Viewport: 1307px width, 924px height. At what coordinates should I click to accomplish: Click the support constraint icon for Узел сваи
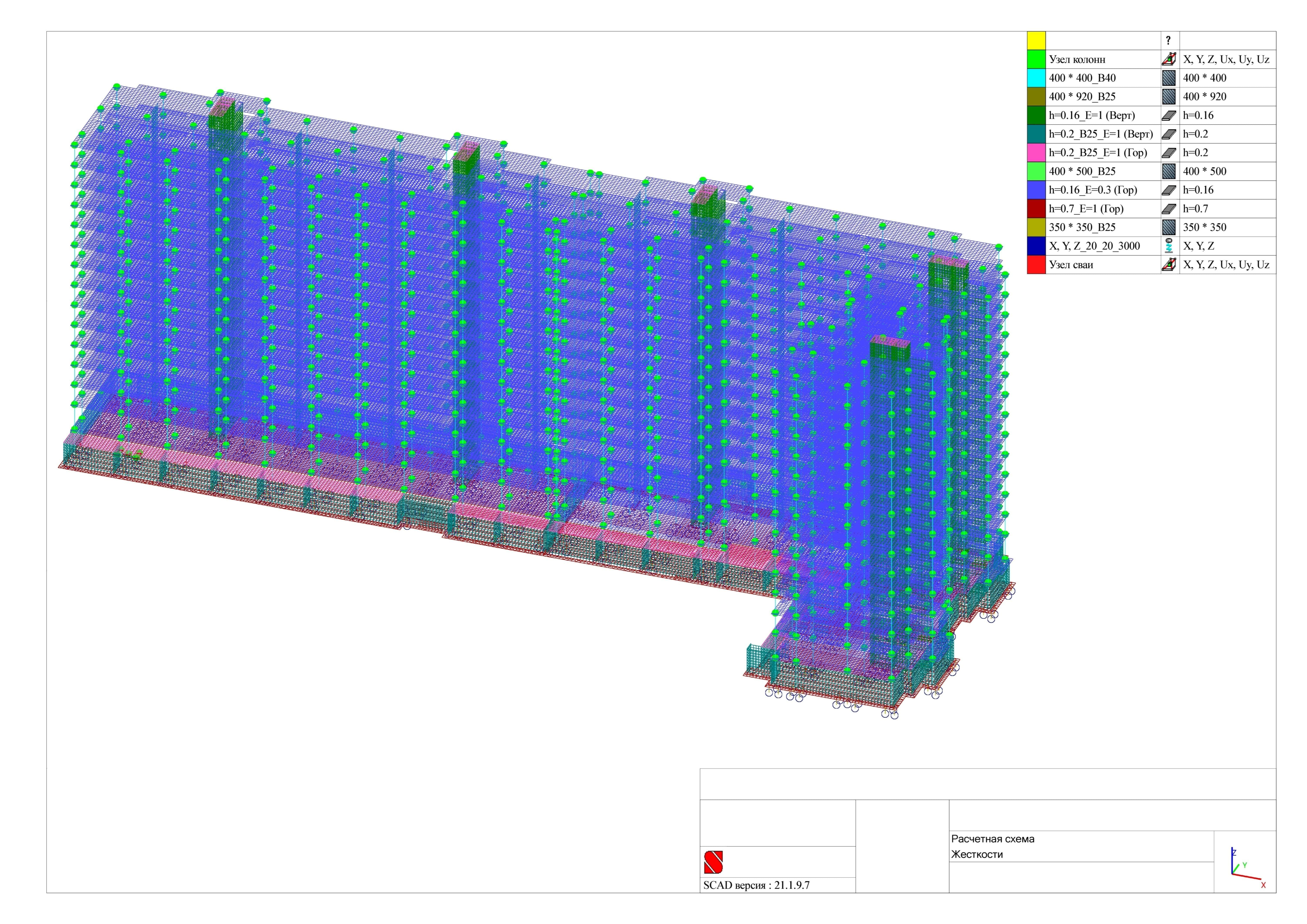1169,265
